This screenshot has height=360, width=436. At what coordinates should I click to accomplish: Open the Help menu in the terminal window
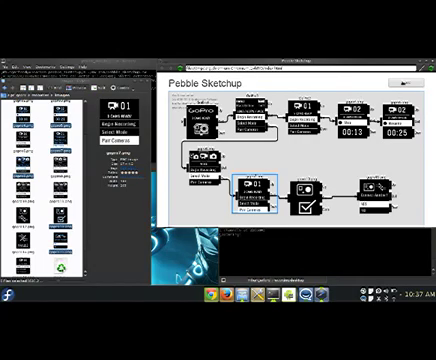82,67
